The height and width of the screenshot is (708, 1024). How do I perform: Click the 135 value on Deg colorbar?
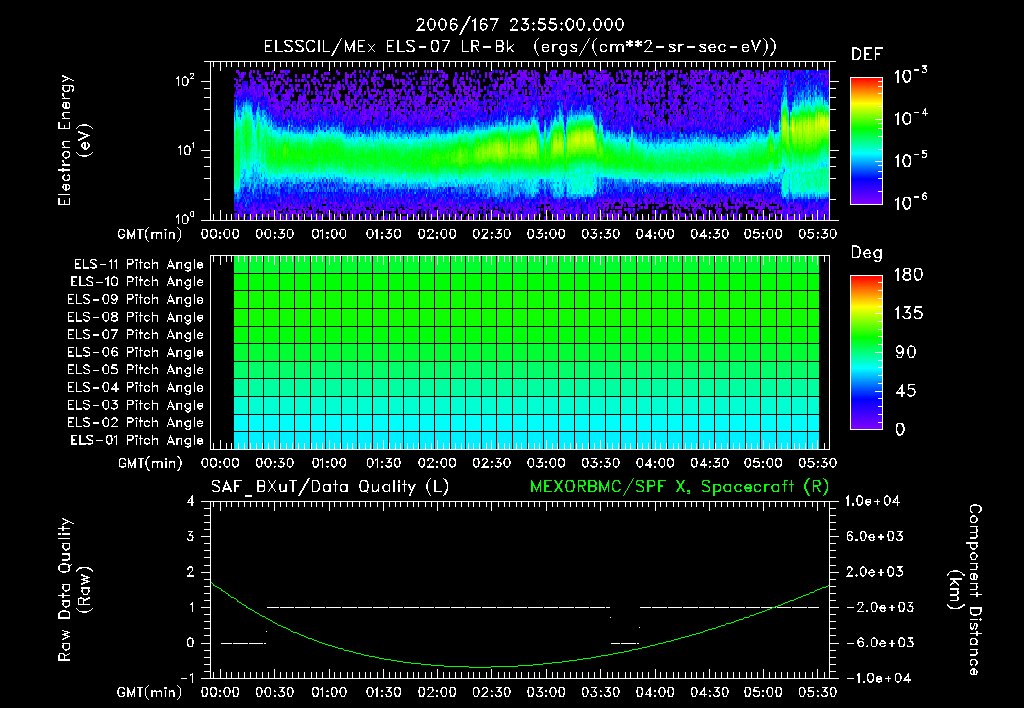tap(908, 314)
